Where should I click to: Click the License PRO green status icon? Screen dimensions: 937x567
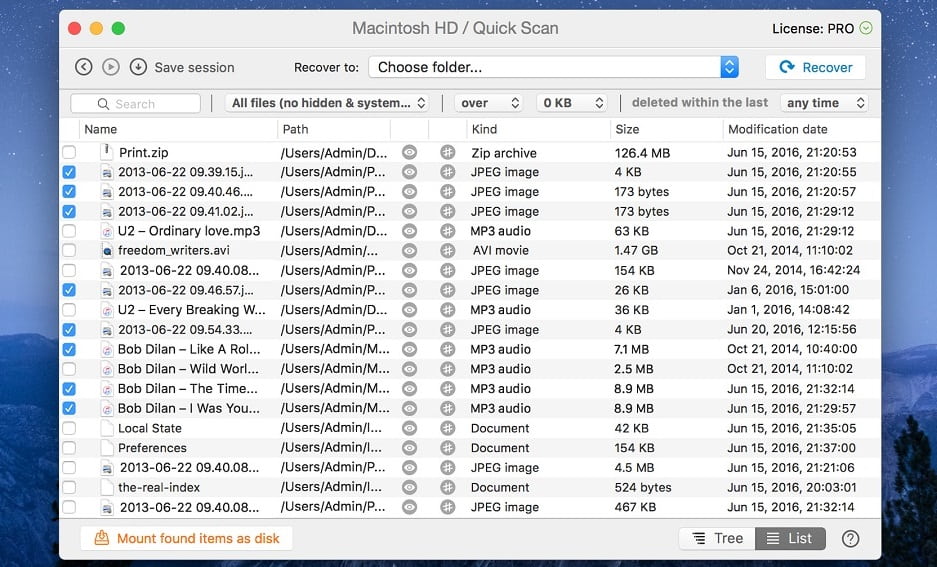pos(866,28)
